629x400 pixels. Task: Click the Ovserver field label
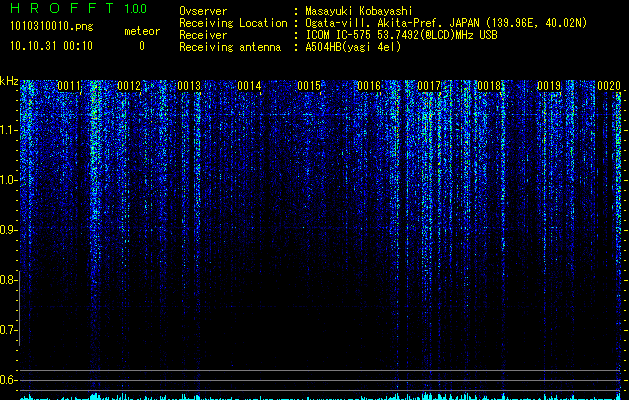click(x=203, y=11)
